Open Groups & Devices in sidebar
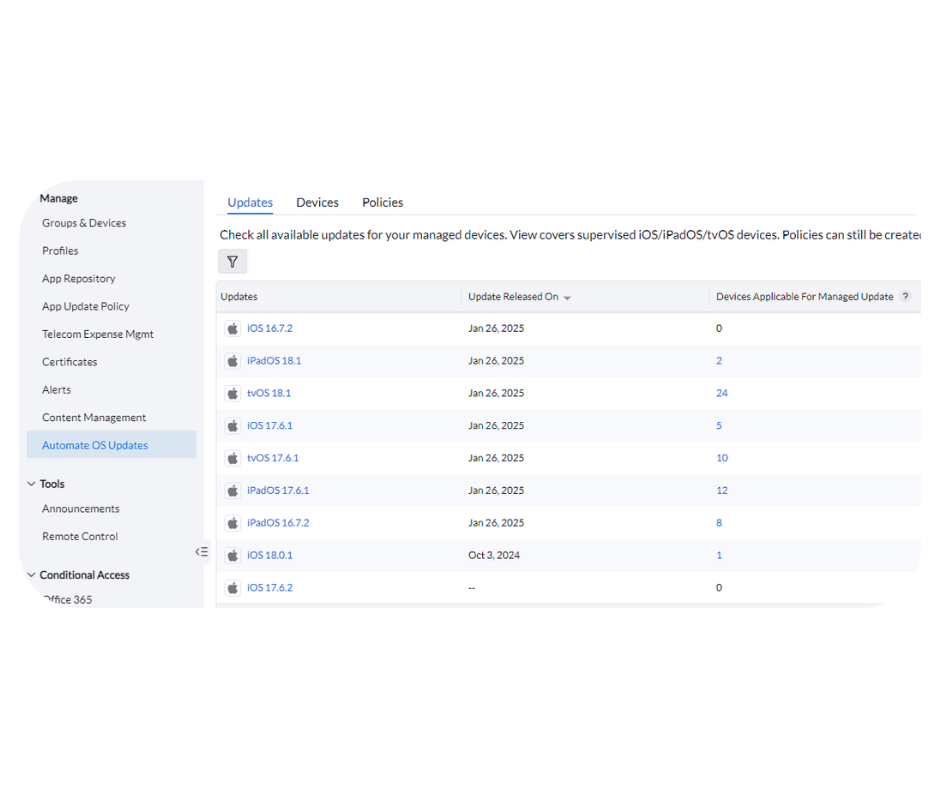This screenshot has height=788, width=940. click(84, 223)
